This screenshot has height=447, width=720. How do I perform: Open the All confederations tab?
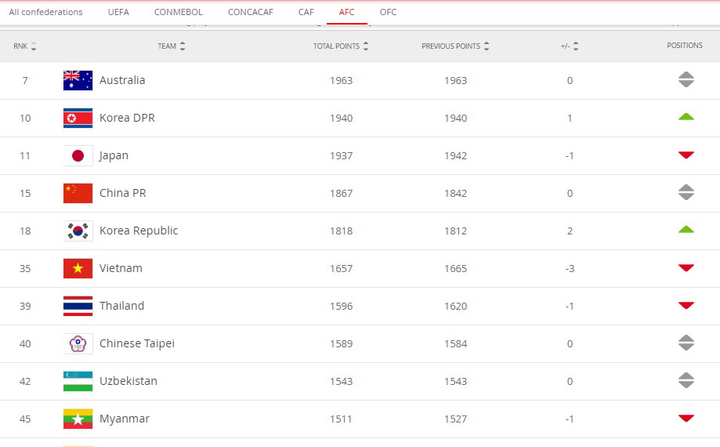tap(45, 12)
